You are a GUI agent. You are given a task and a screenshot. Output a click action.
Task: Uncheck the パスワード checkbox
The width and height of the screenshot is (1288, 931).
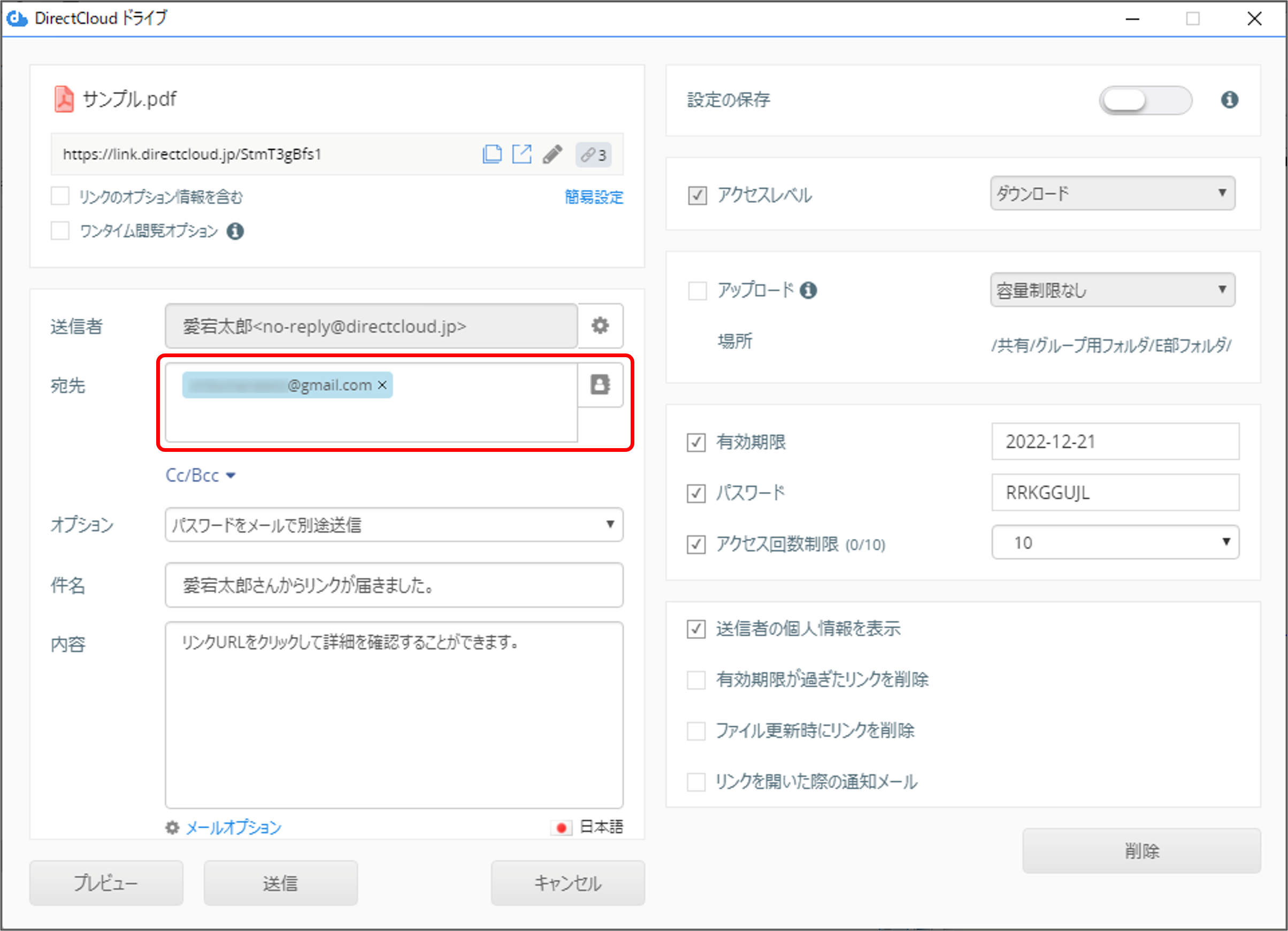coord(696,493)
